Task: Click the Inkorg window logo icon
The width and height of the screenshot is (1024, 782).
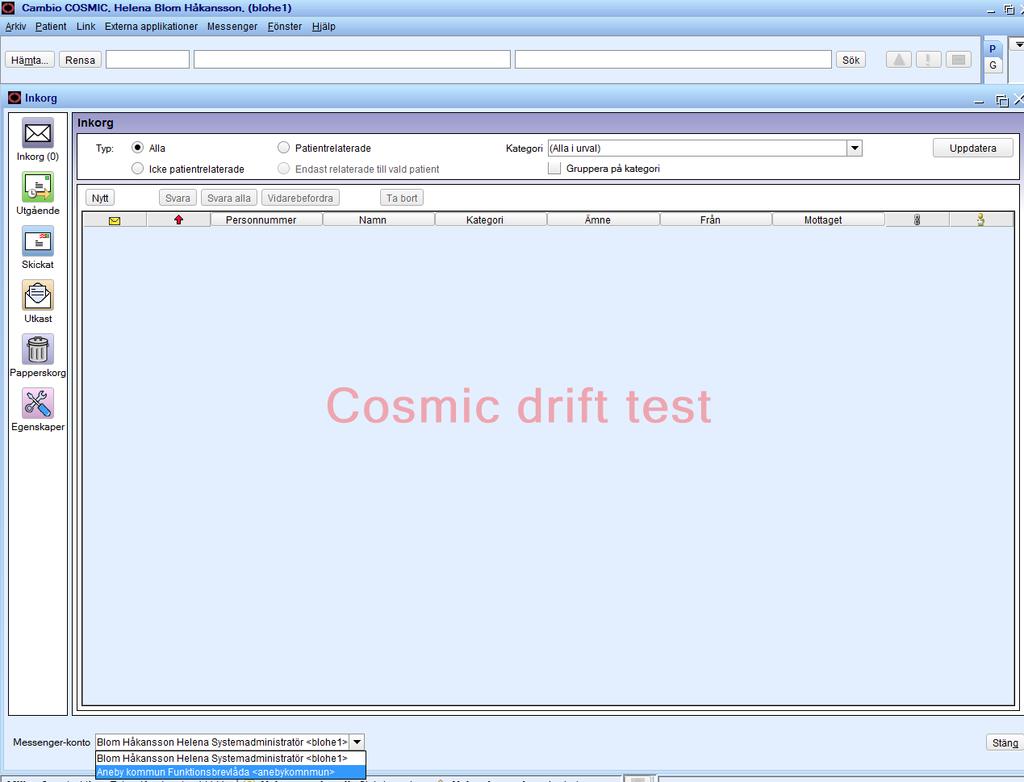Action: point(14,98)
